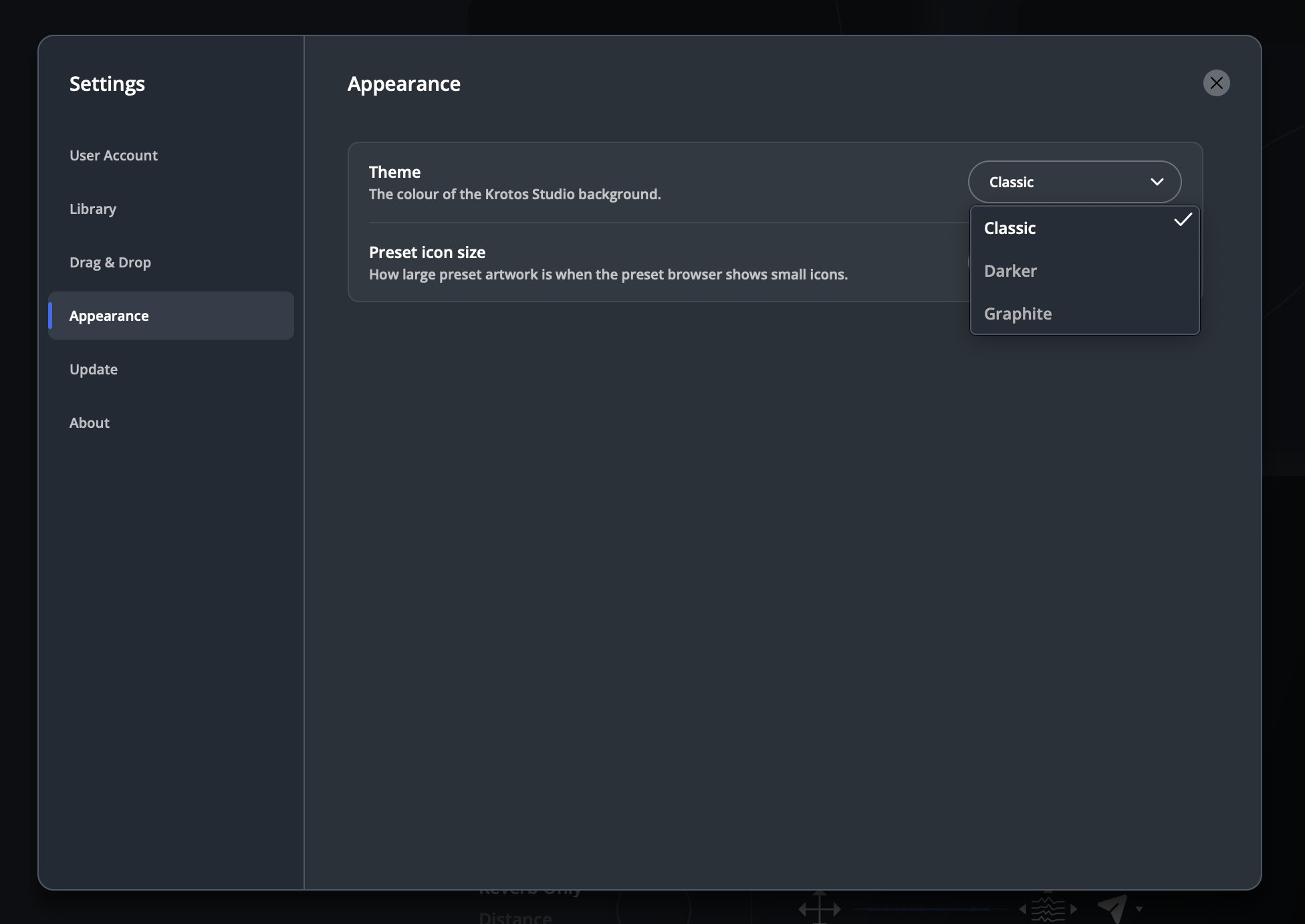Click the Krotos Studio background description text
This screenshot has width=1305, height=924.
(515, 194)
